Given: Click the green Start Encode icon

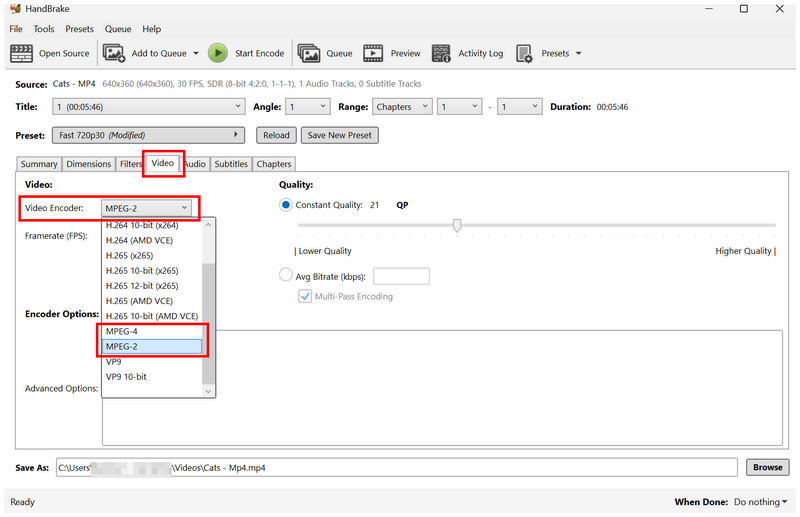Looking at the screenshot, I should click(218, 53).
